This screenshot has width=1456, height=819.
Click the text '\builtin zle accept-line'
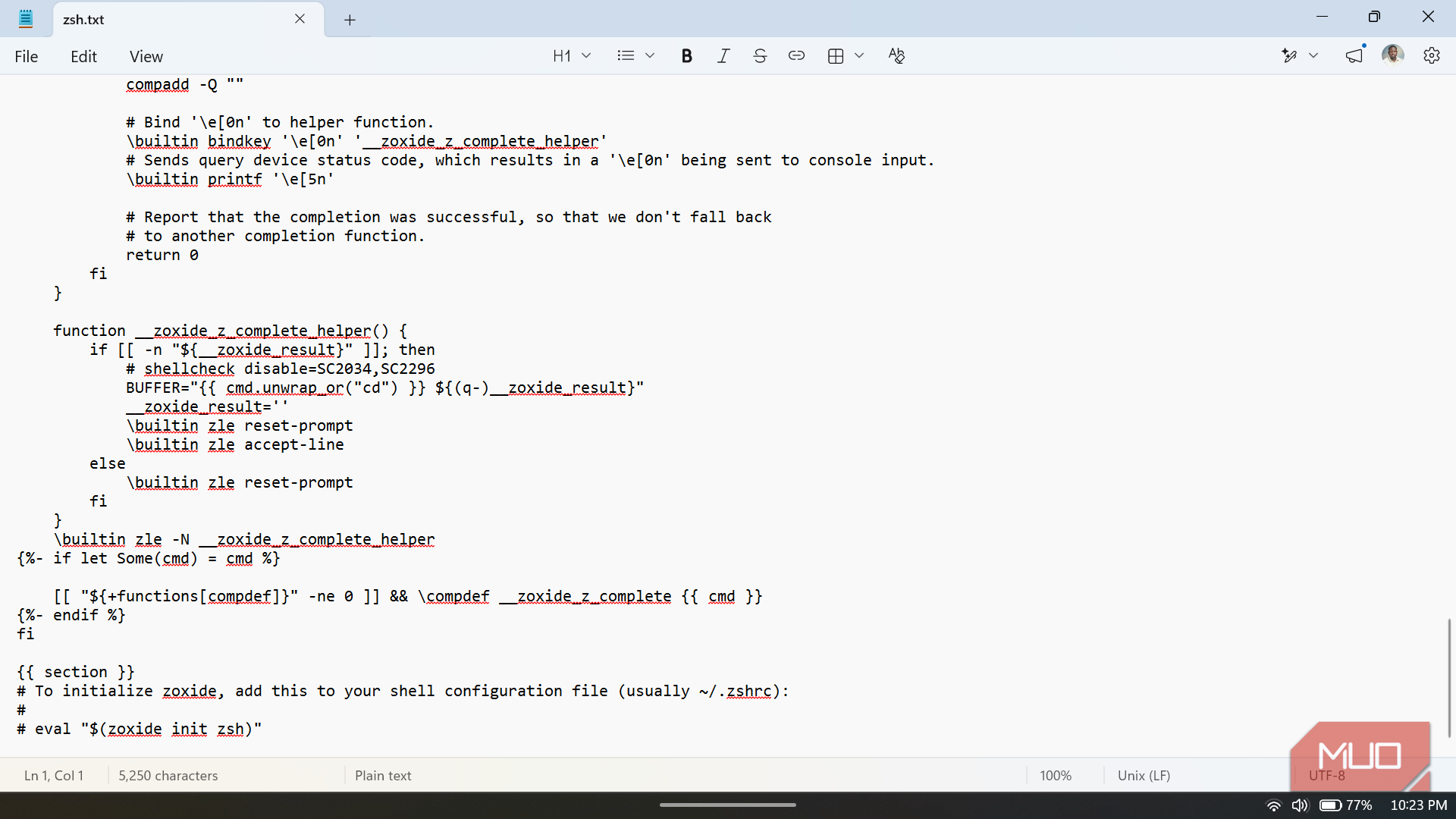coord(235,444)
